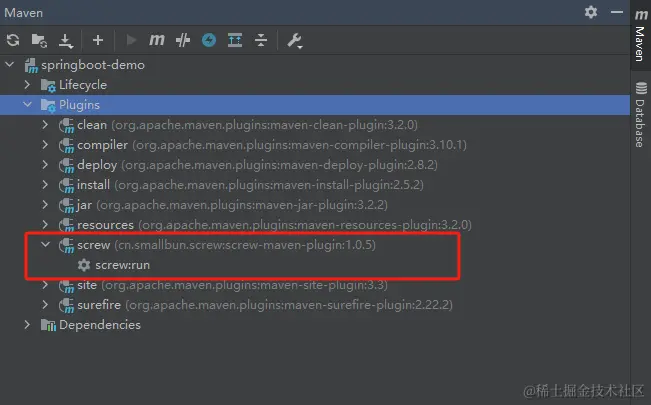Select springboot-demo project row

click(315, 64)
